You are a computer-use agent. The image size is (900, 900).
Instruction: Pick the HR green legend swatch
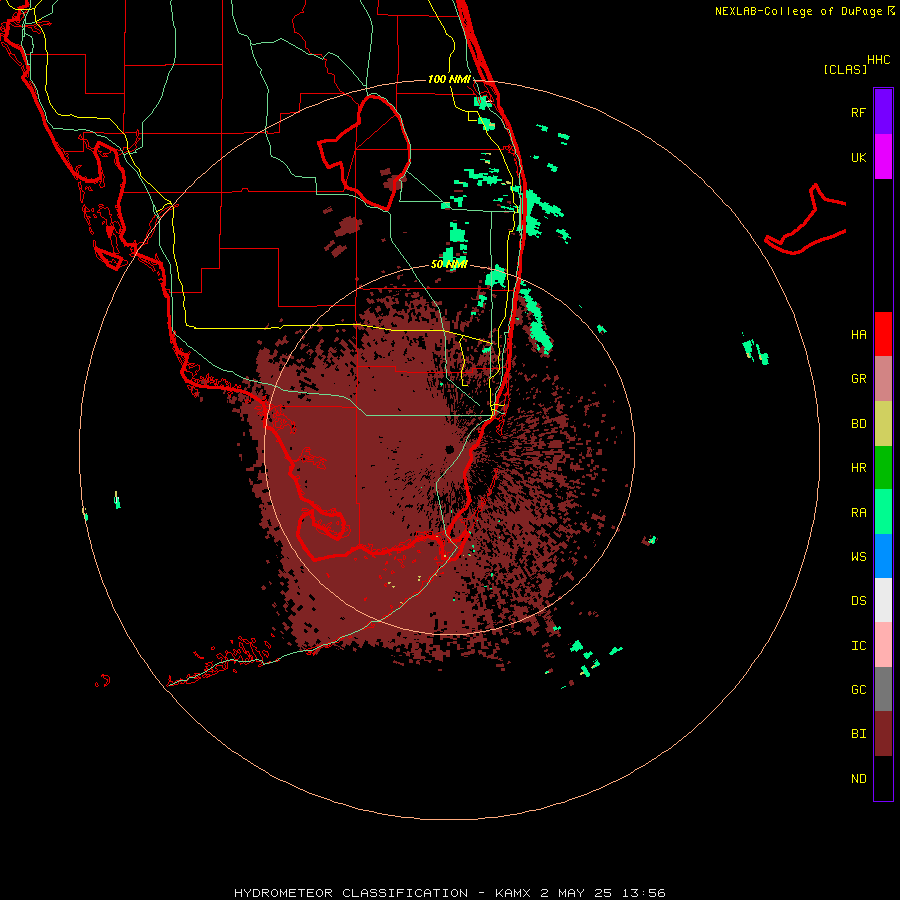[x=883, y=468]
